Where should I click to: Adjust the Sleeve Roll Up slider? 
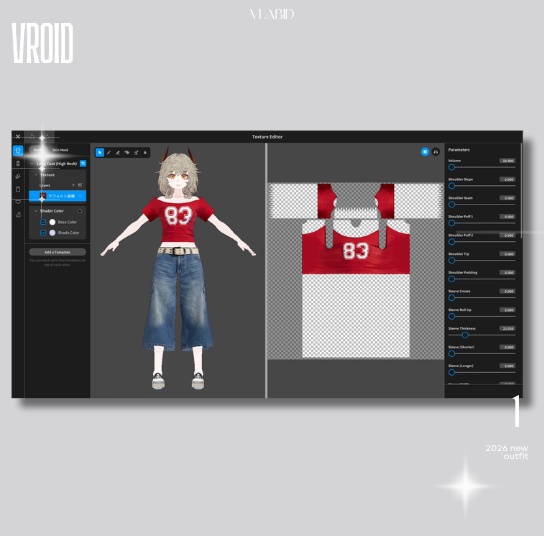482,316
